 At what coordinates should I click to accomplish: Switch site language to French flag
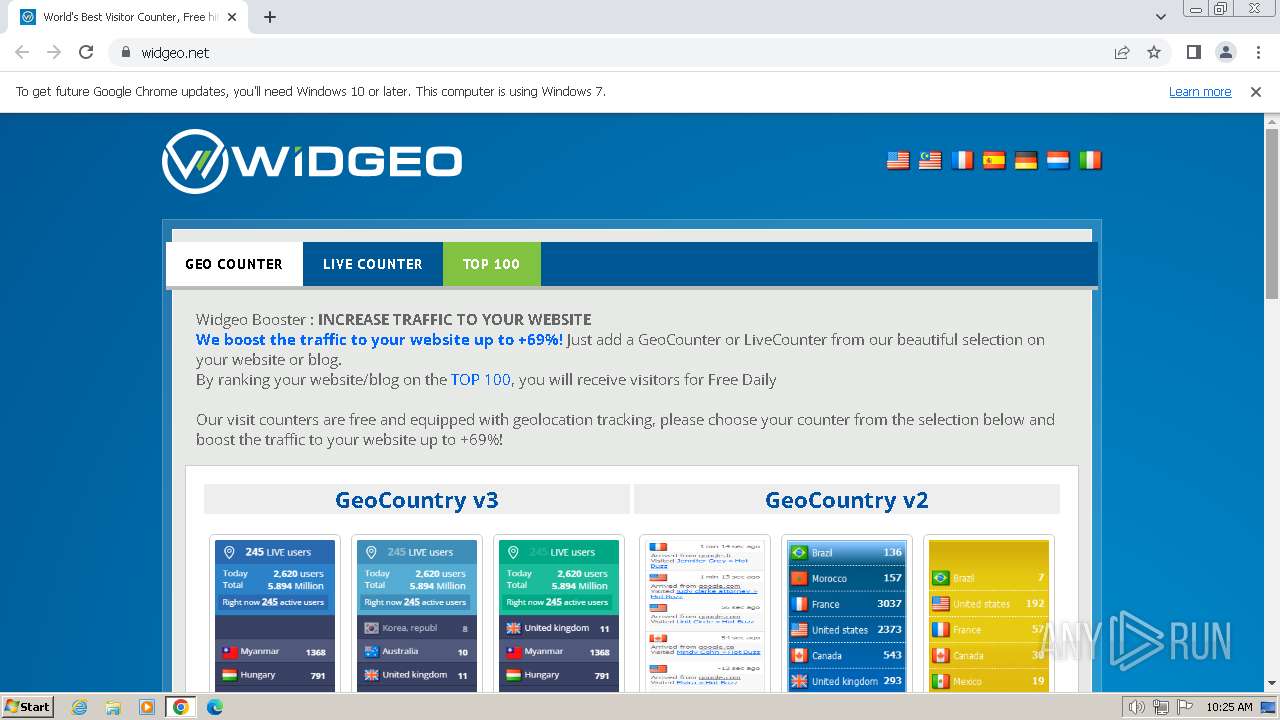[962, 160]
